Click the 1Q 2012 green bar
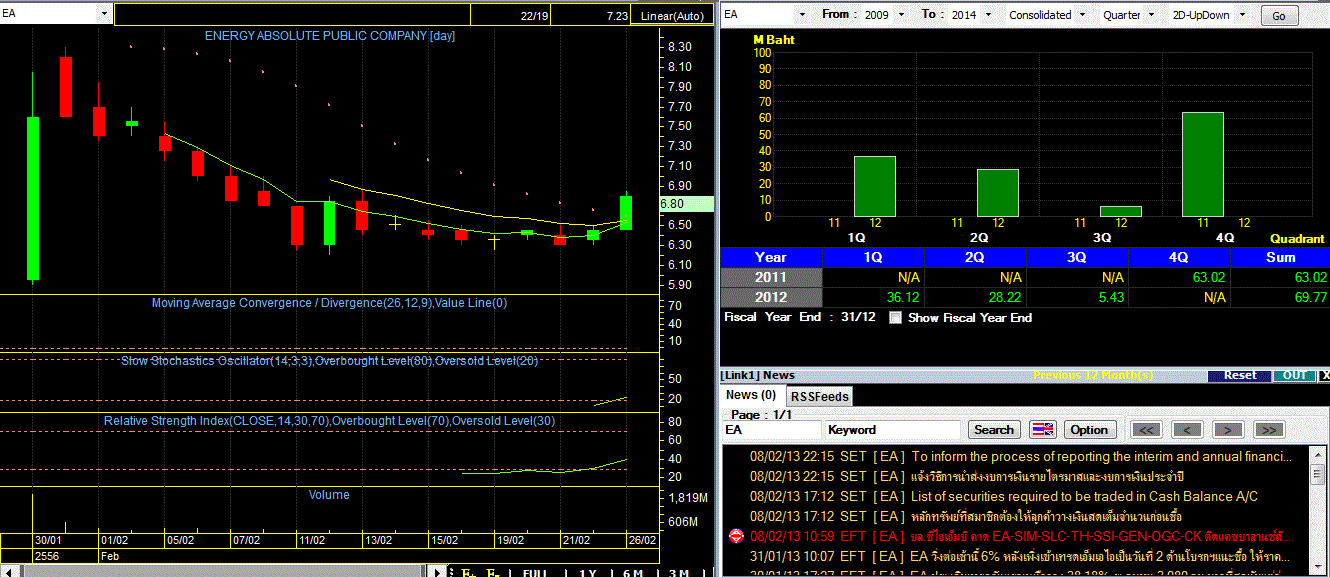1330x577 pixels. pyautogui.click(x=875, y=186)
